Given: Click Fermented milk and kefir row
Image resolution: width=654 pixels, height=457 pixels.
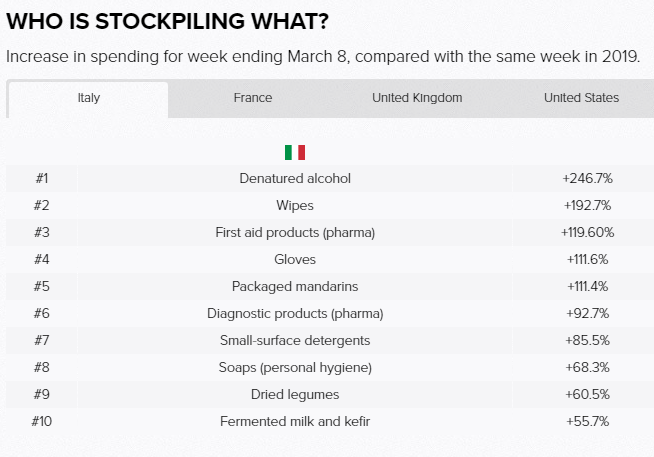Looking at the screenshot, I should pyautogui.click(x=295, y=421).
